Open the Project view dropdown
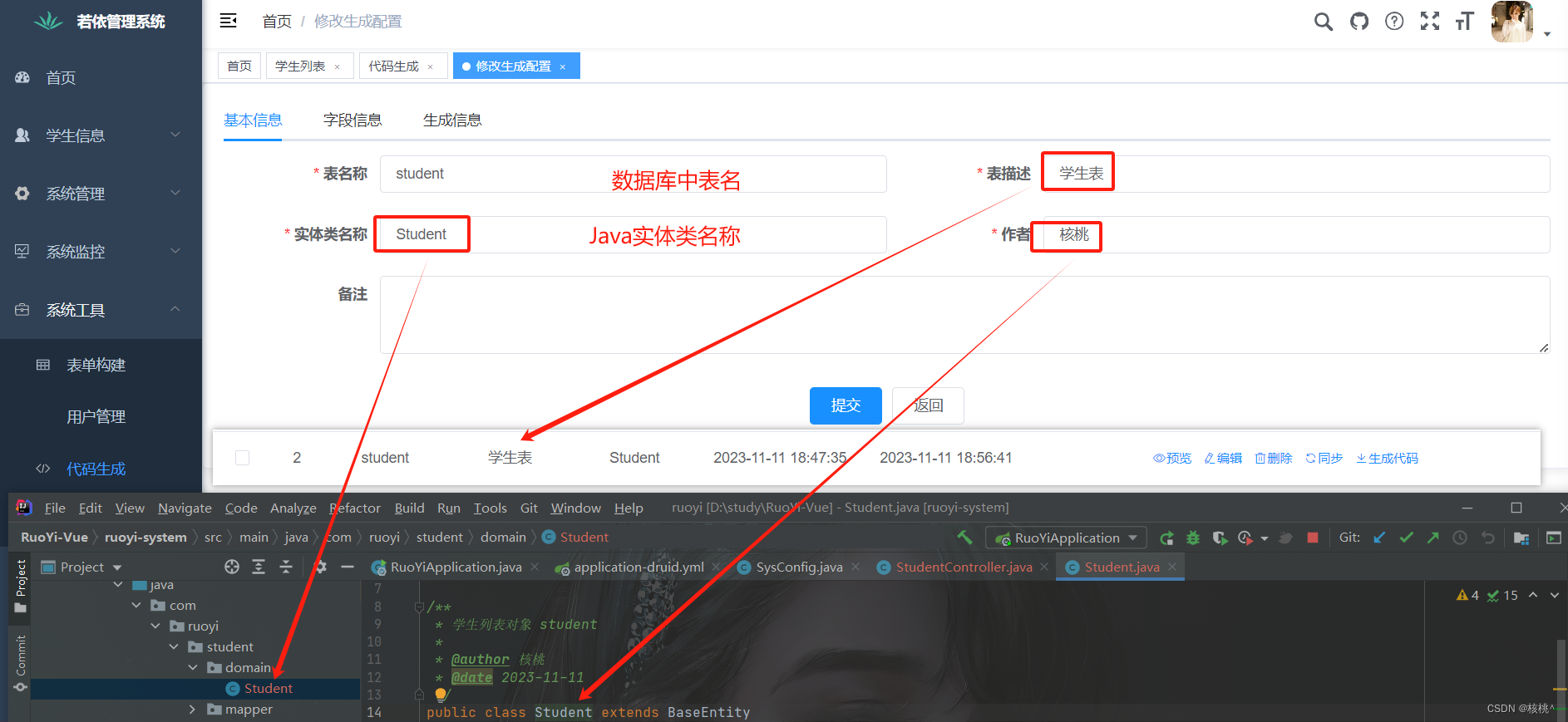Screen dimensions: 1568x722 pos(82,567)
